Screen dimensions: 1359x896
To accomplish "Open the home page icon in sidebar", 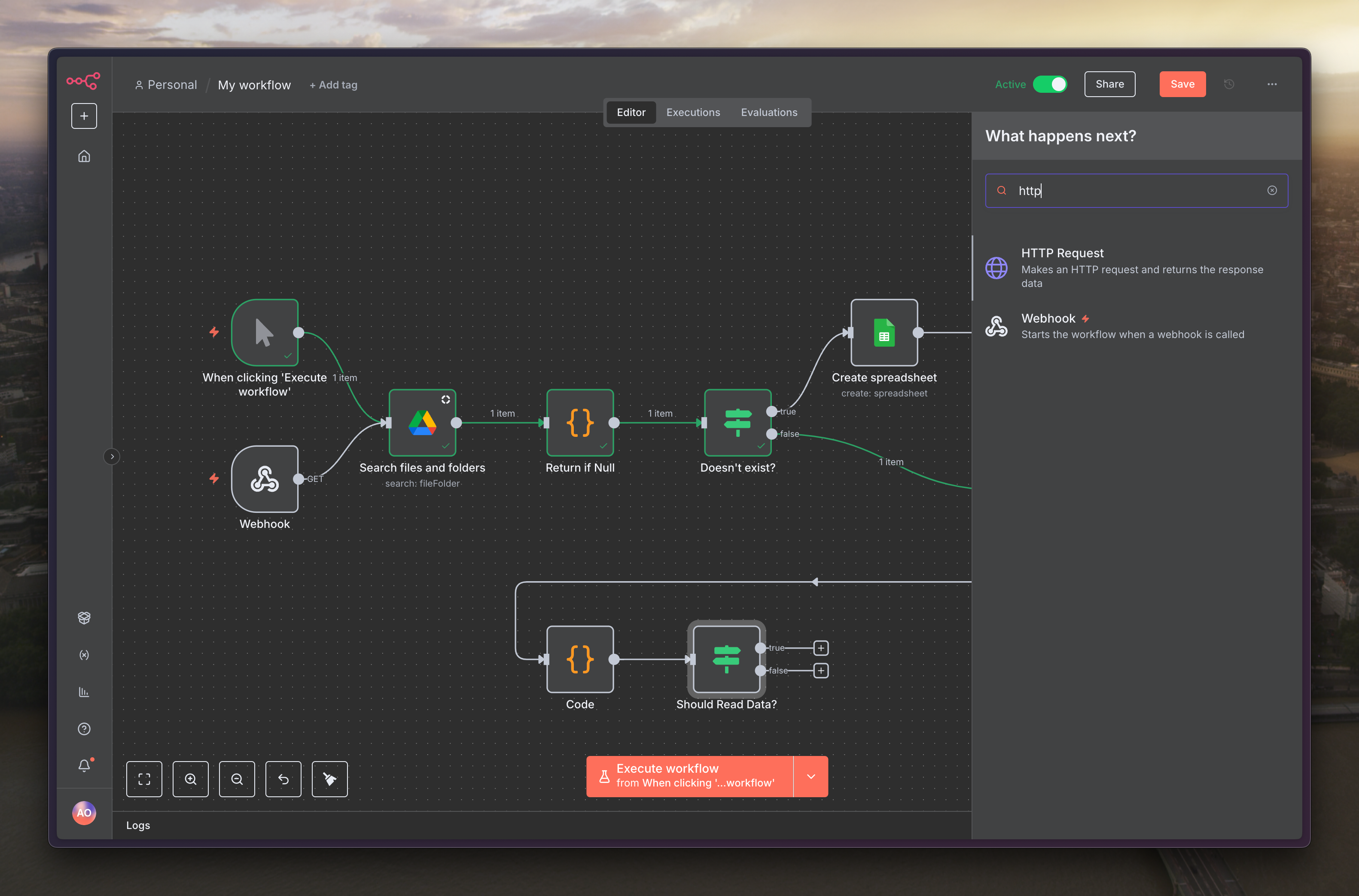I will pyautogui.click(x=84, y=157).
